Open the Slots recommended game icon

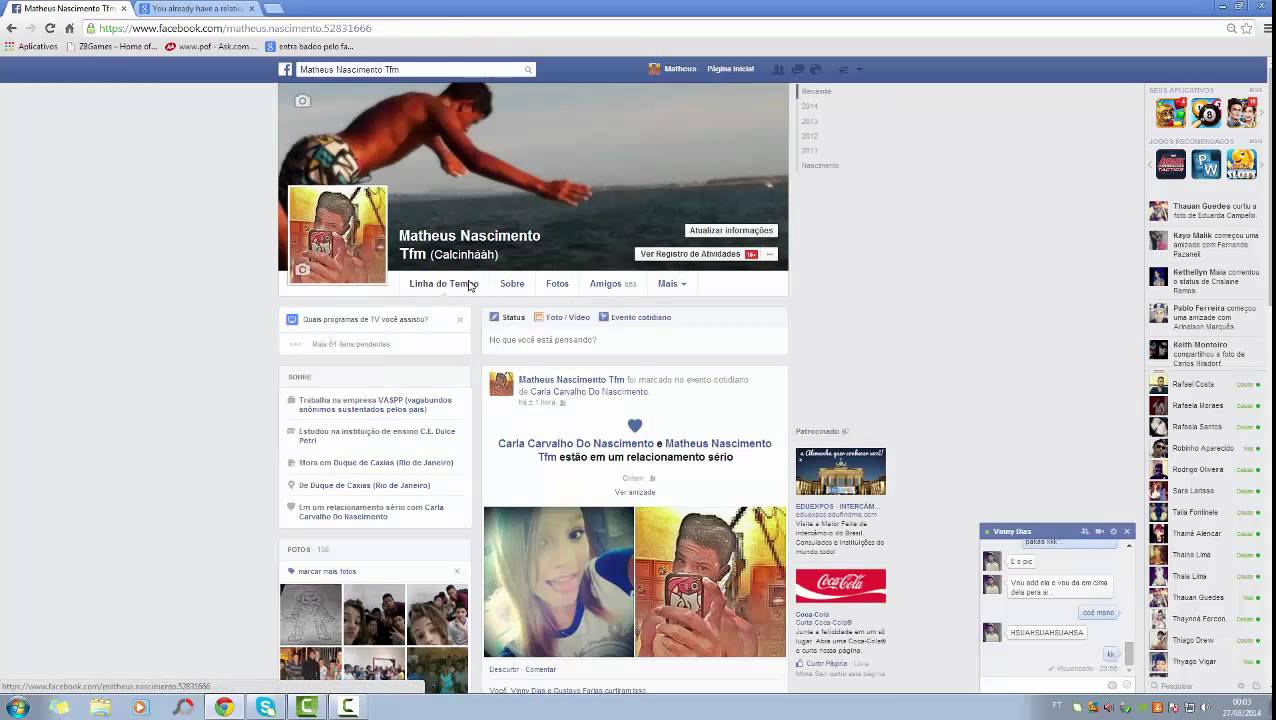coord(1241,164)
